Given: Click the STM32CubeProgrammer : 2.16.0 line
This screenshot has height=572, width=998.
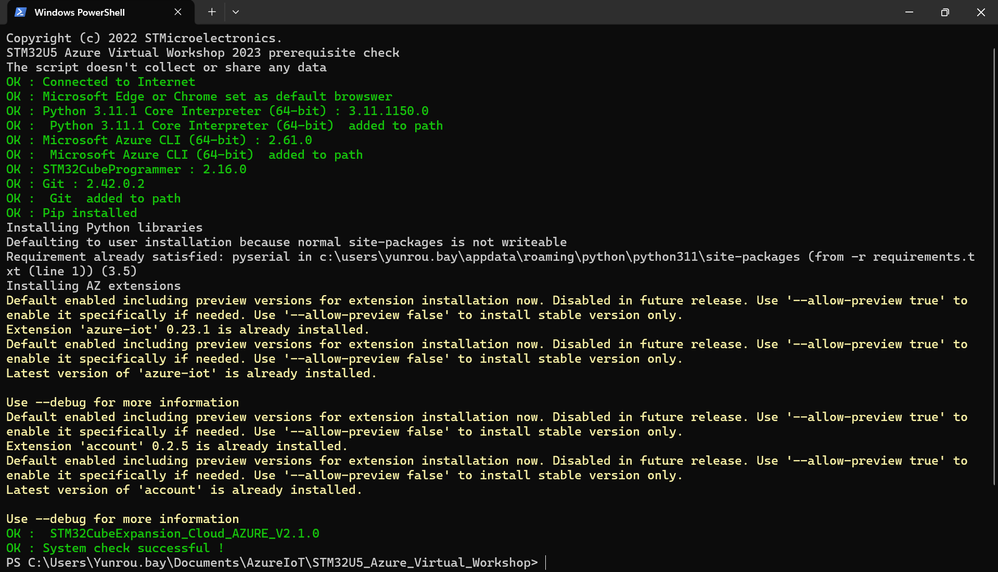Looking at the screenshot, I should tap(126, 169).
